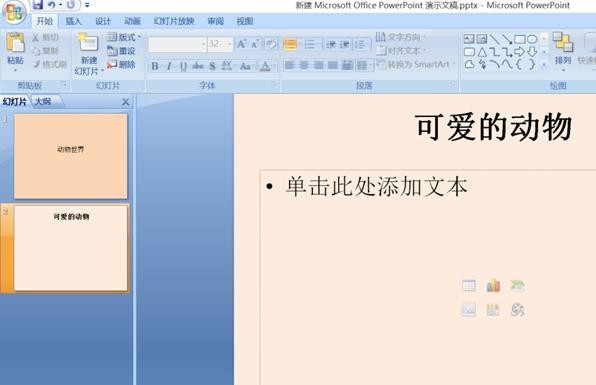Cut the selection with the scissors icon
Image resolution: width=596 pixels, height=385 pixels.
click(x=35, y=37)
